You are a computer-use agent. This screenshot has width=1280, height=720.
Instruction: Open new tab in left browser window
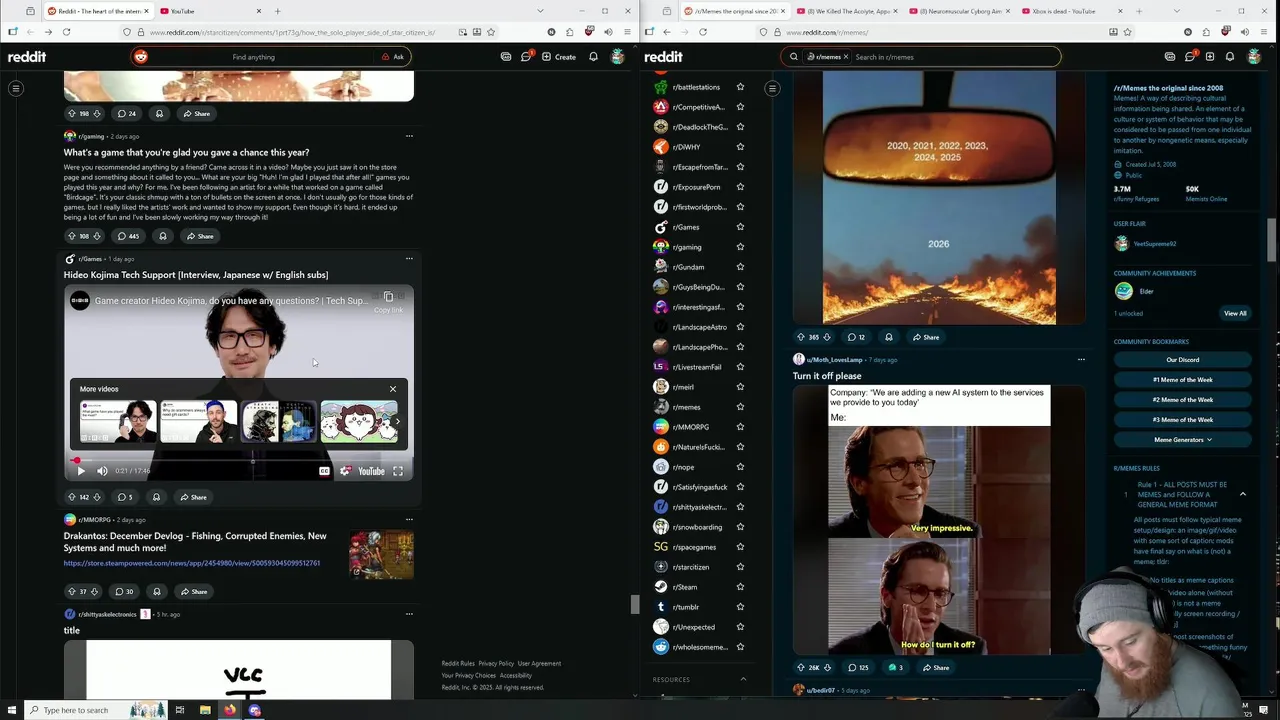pyautogui.click(x=277, y=11)
